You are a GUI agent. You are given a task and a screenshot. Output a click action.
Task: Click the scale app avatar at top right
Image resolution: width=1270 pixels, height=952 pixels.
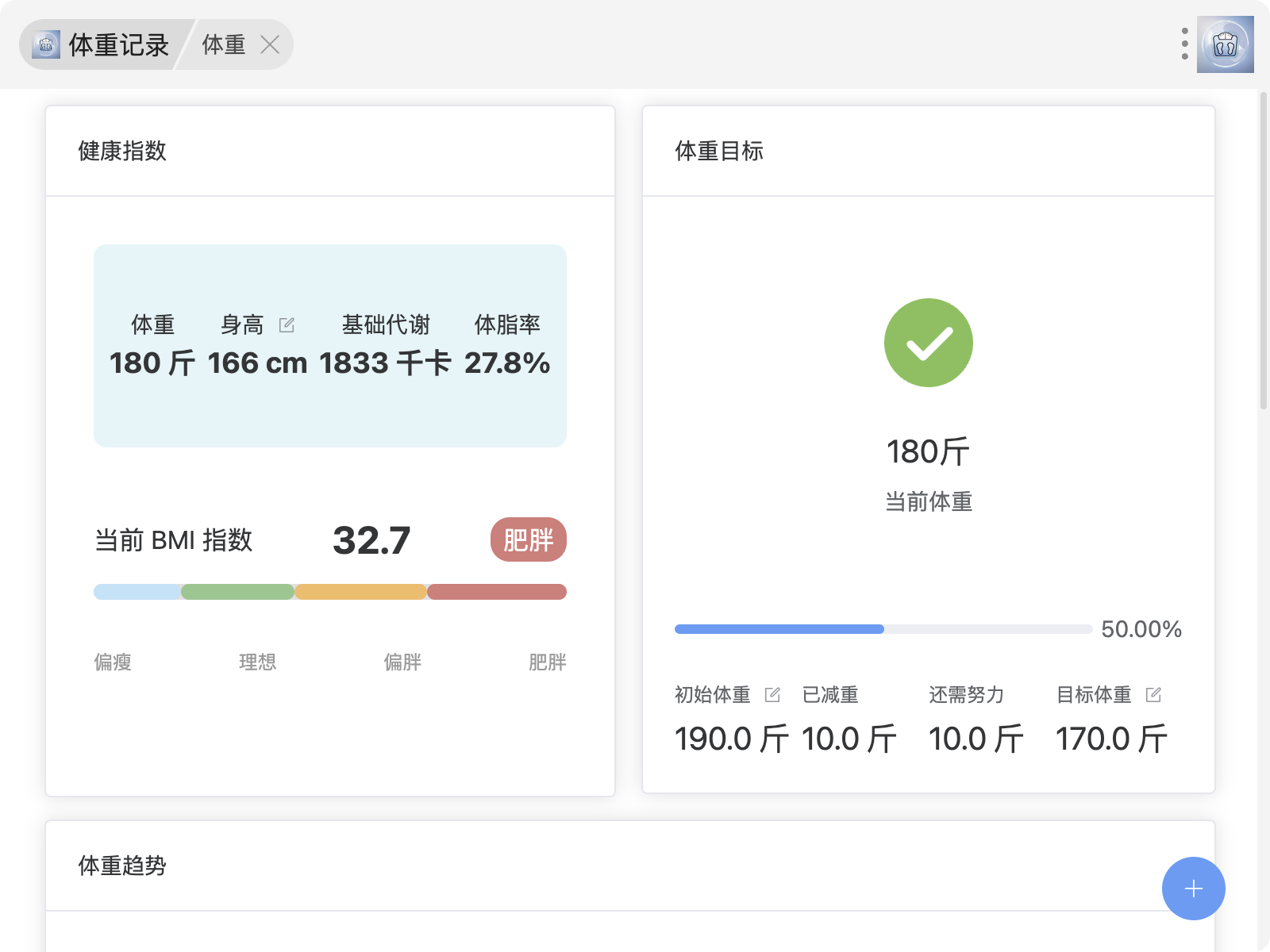(x=1225, y=44)
